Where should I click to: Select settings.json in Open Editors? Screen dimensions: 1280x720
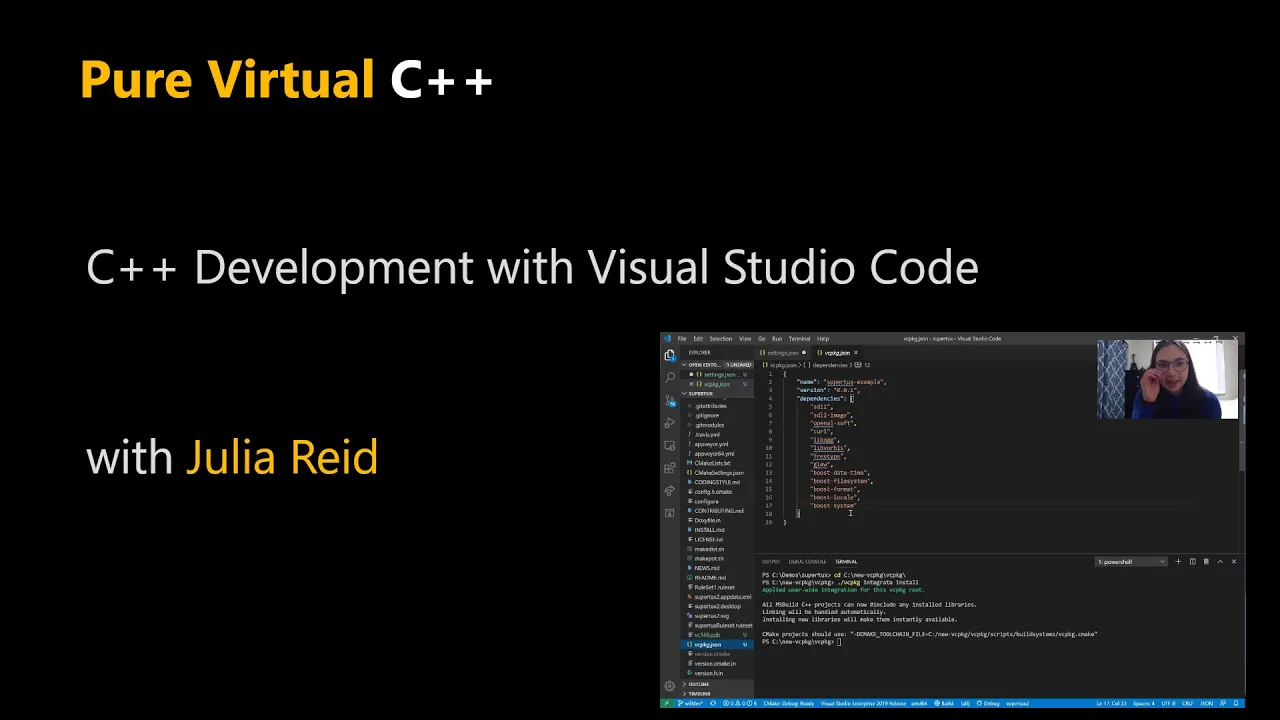coord(717,375)
